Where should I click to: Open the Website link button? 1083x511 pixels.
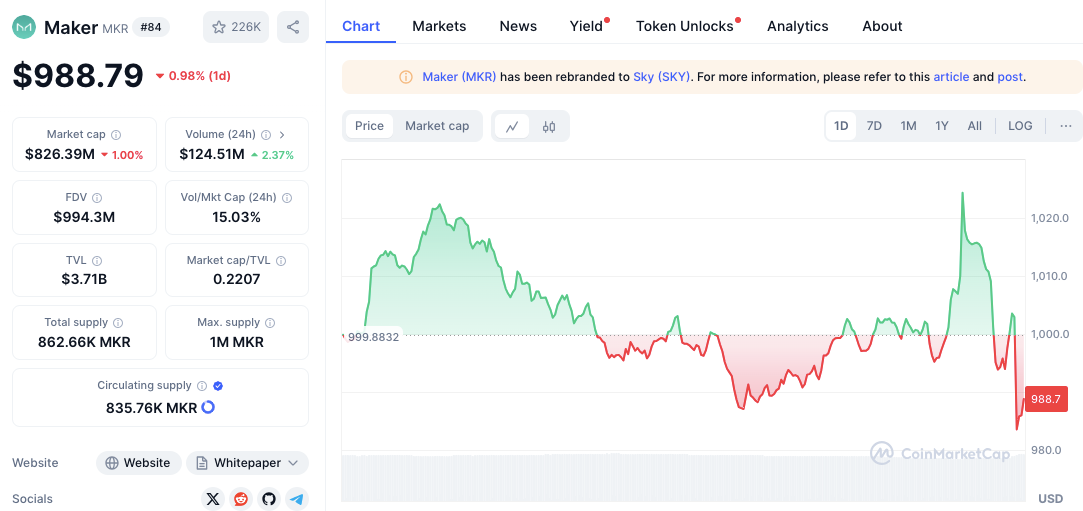(x=139, y=463)
